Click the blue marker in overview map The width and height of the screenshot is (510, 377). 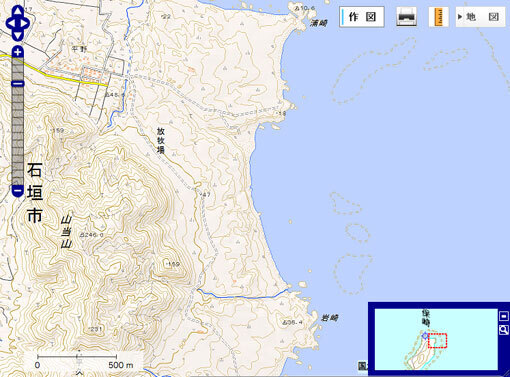click(x=425, y=336)
